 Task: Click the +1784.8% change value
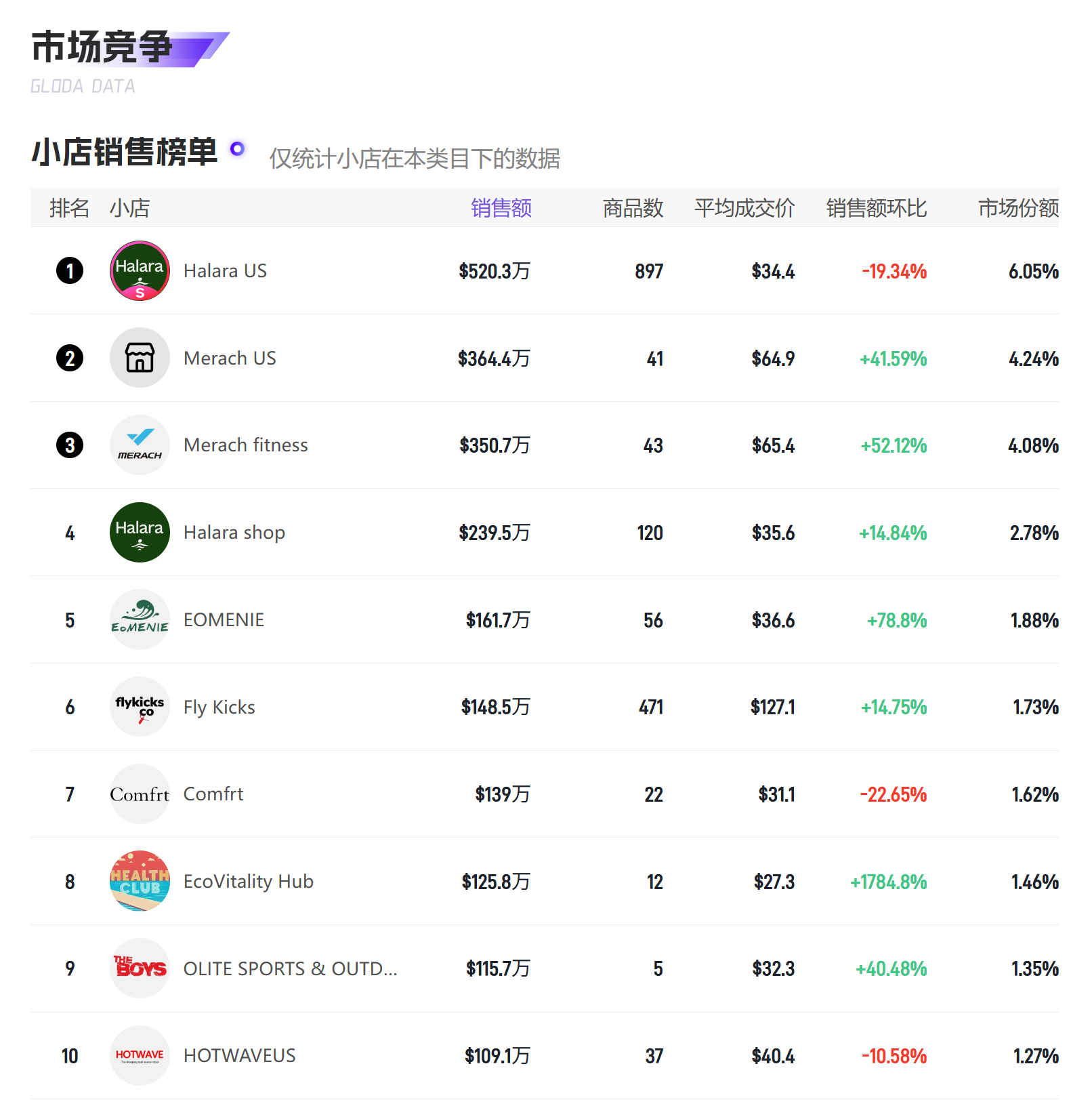tap(889, 882)
